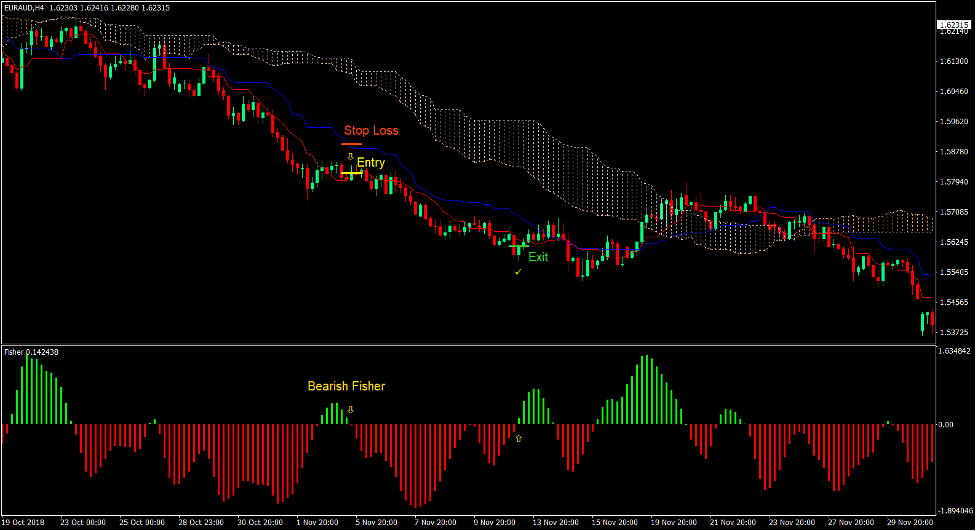Click price level 1.60460 on axis
Image resolution: width=977 pixels, height=531 pixels.
[x=954, y=91]
